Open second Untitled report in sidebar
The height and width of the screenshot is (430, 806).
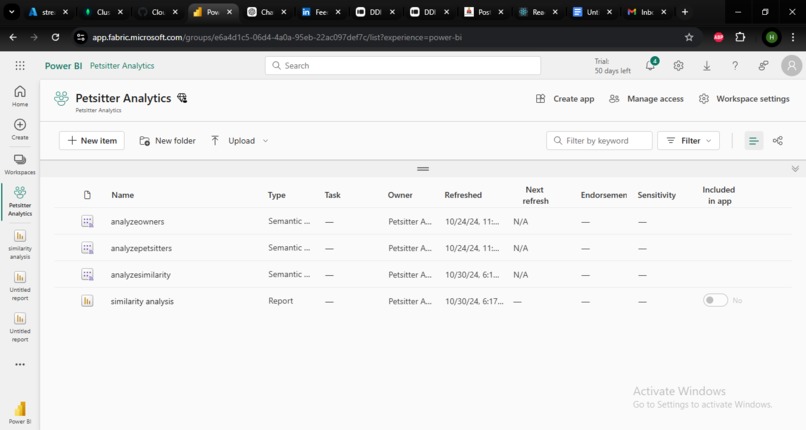pyautogui.click(x=20, y=327)
